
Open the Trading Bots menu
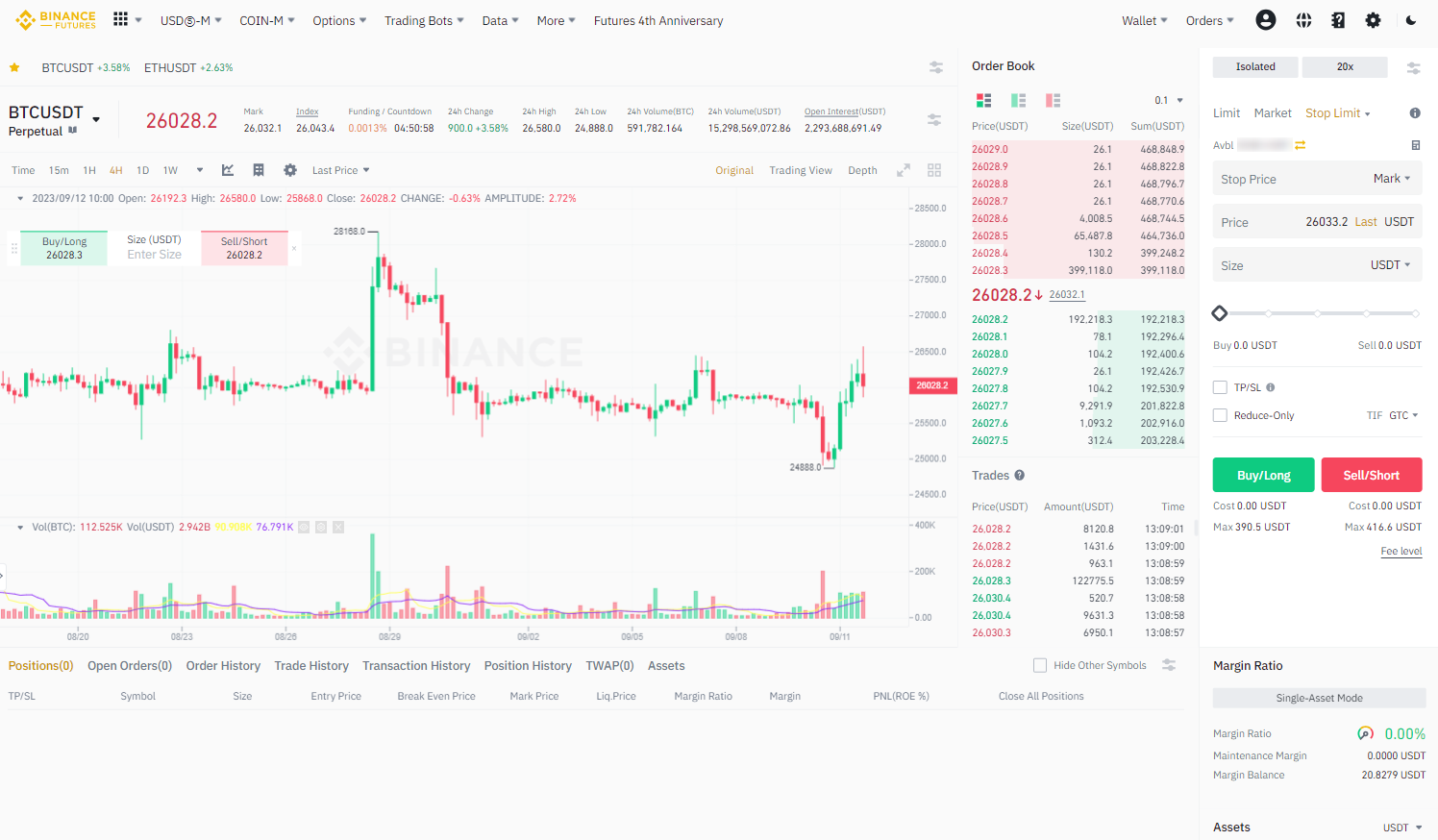(x=424, y=20)
